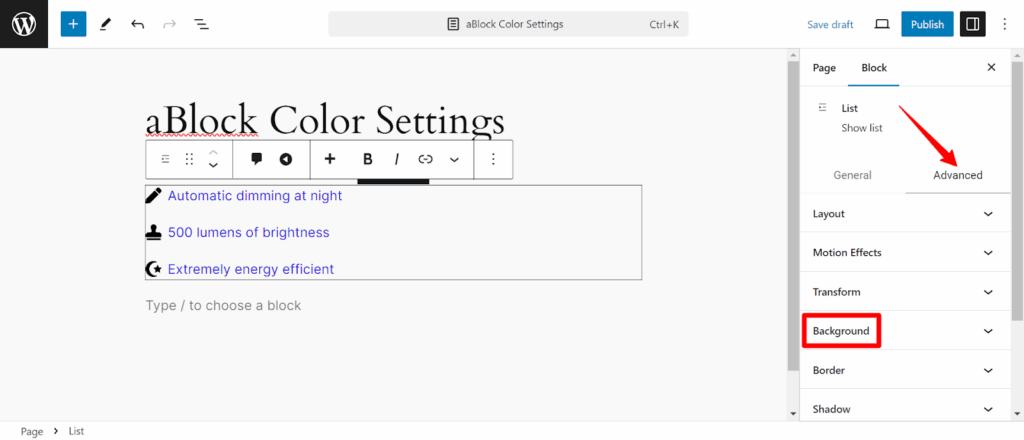This screenshot has width=1024, height=440.
Task: Open the More formatting dropdown chevron
Action: click(455, 159)
